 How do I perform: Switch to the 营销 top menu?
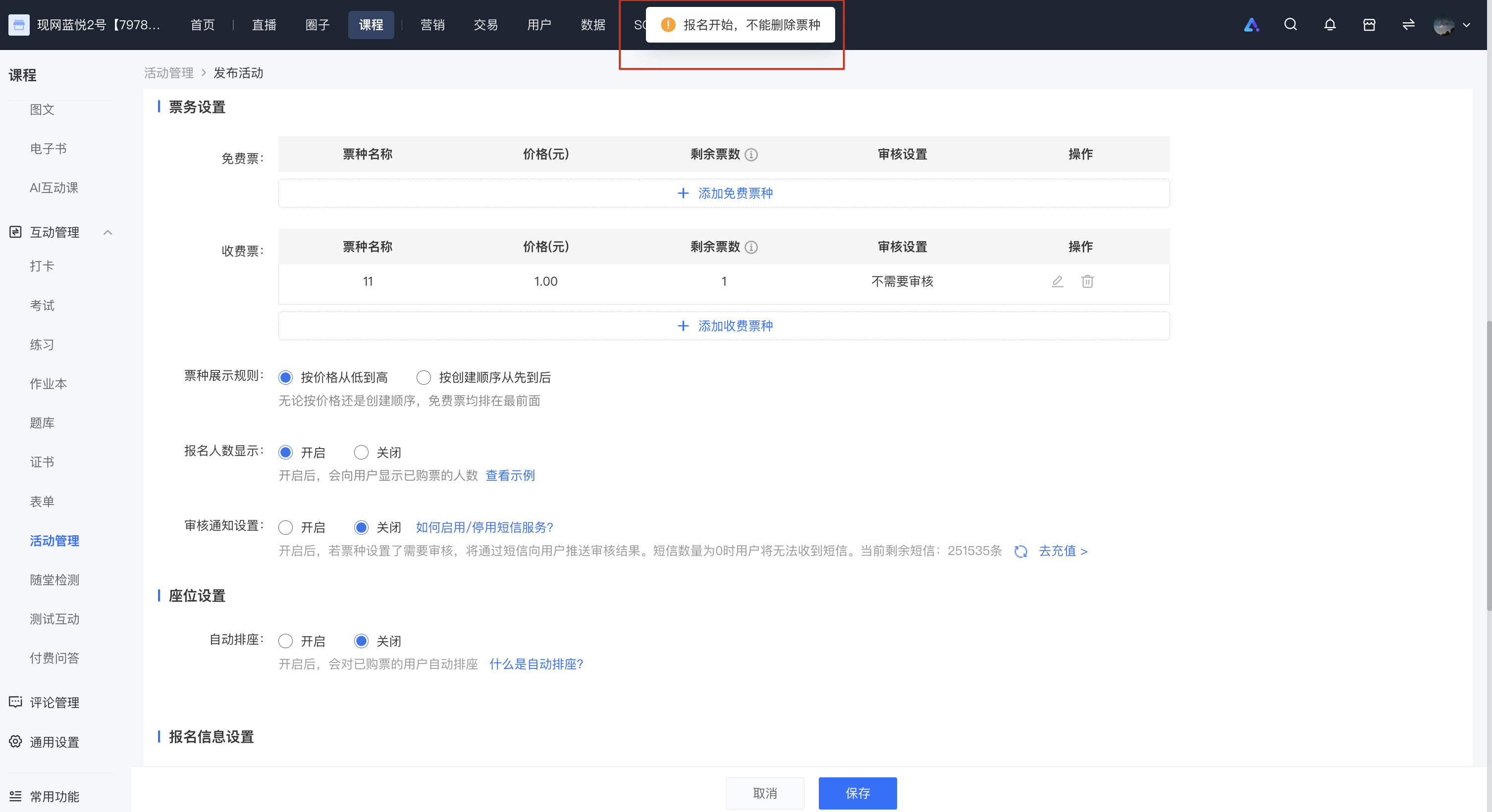[x=432, y=24]
